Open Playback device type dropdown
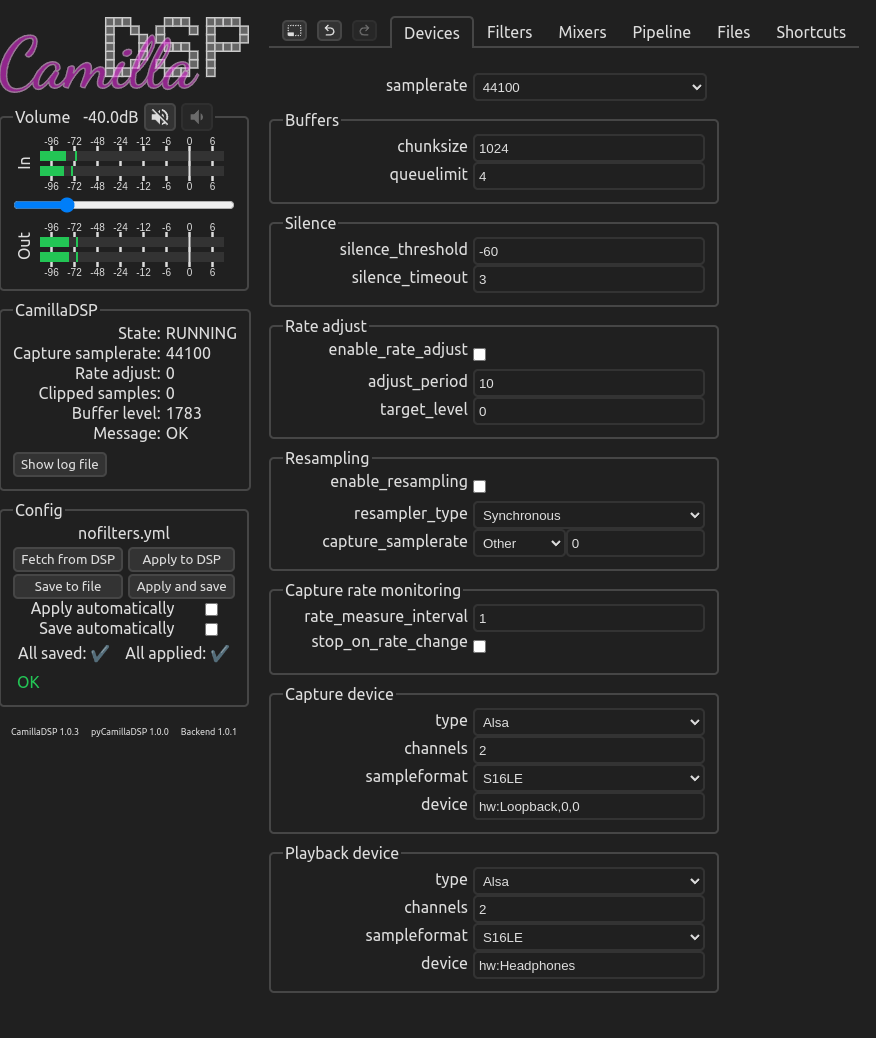 pos(589,881)
